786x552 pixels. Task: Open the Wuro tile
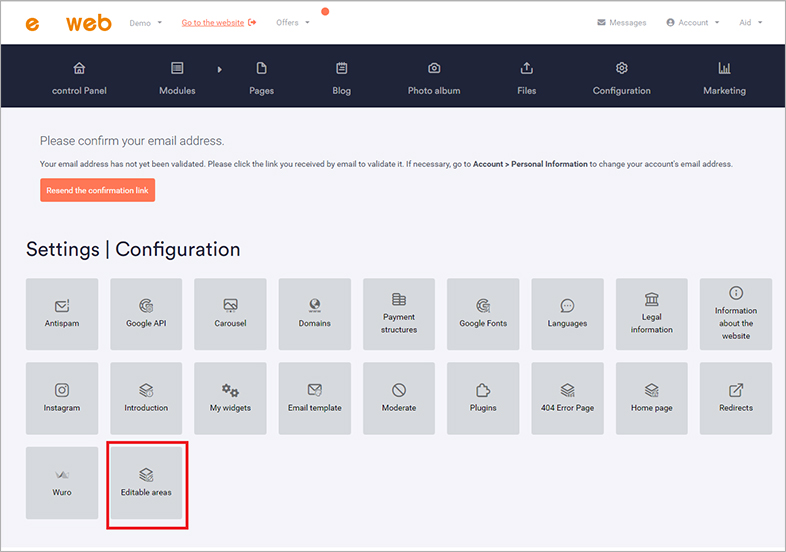(62, 483)
